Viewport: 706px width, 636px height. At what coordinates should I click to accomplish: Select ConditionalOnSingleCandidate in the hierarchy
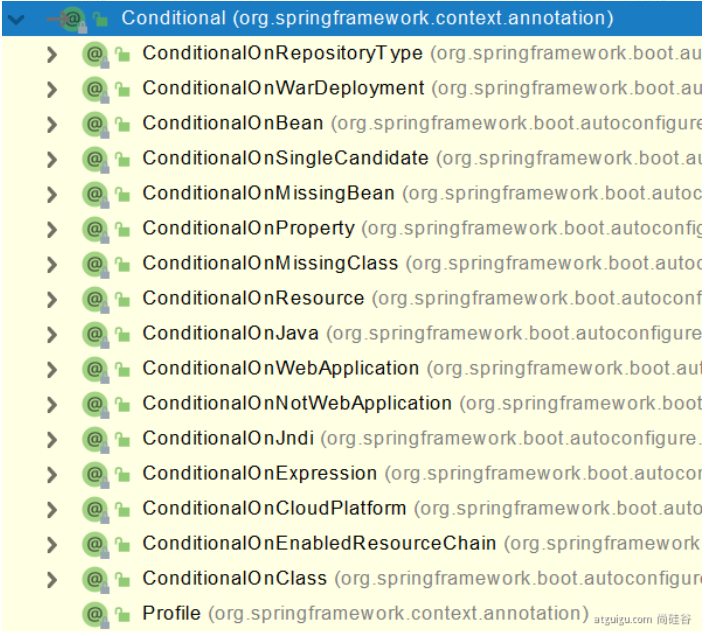[x=285, y=158]
